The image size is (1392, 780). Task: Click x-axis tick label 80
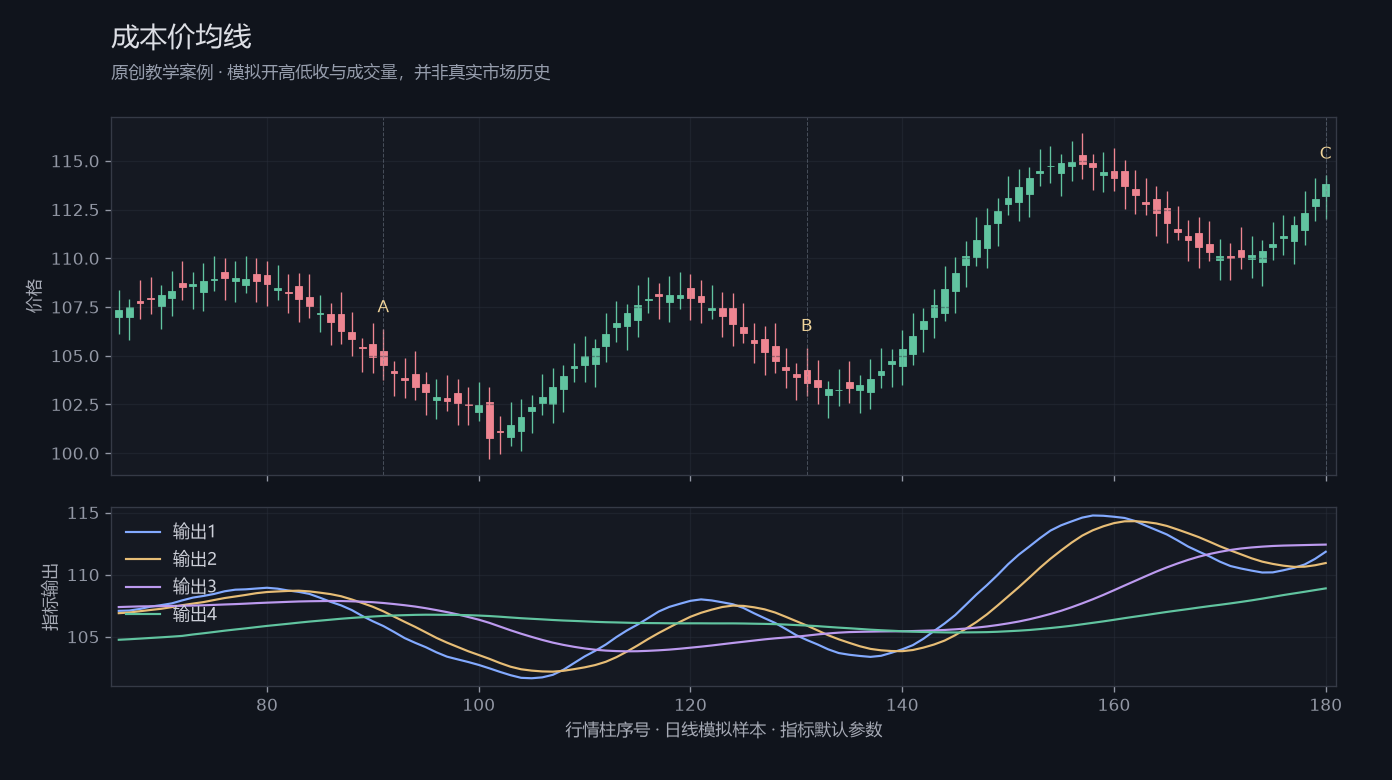pos(267,704)
